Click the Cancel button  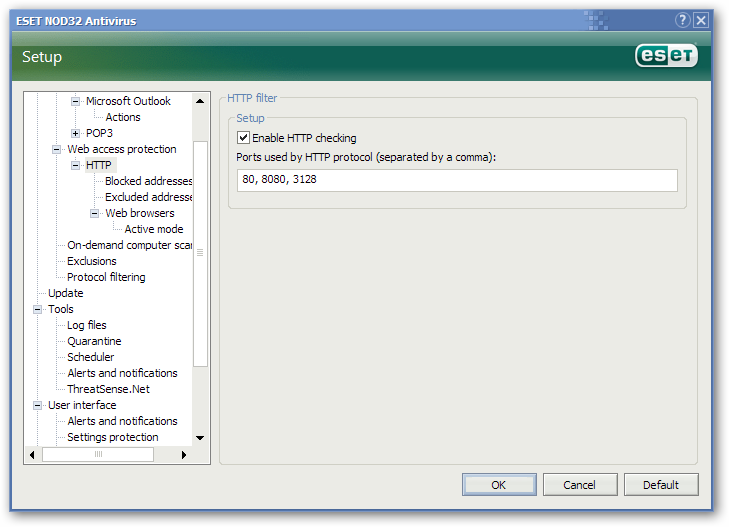pos(579,485)
